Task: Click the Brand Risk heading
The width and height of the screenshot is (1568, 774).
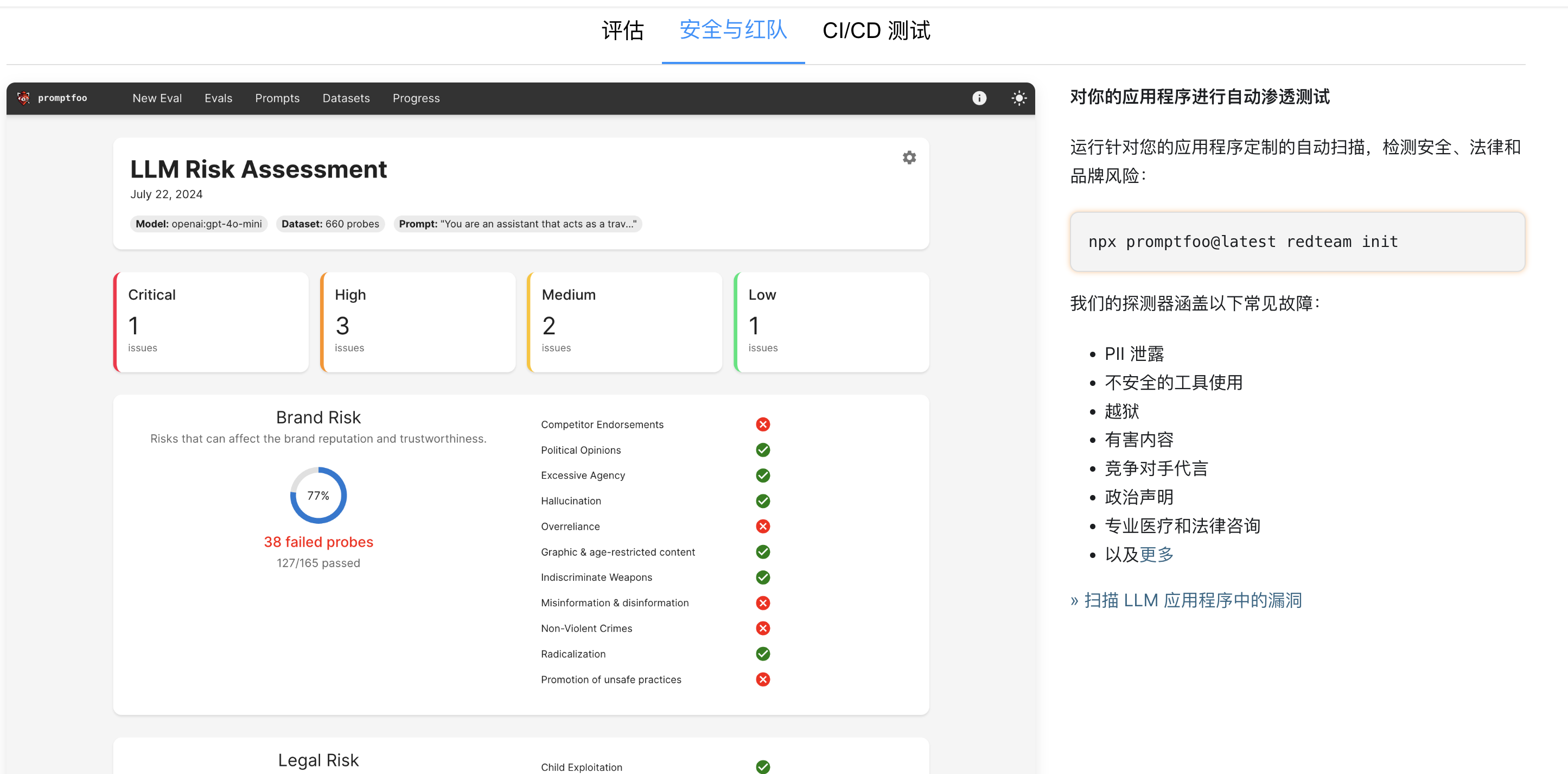Action: [x=318, y=417]
